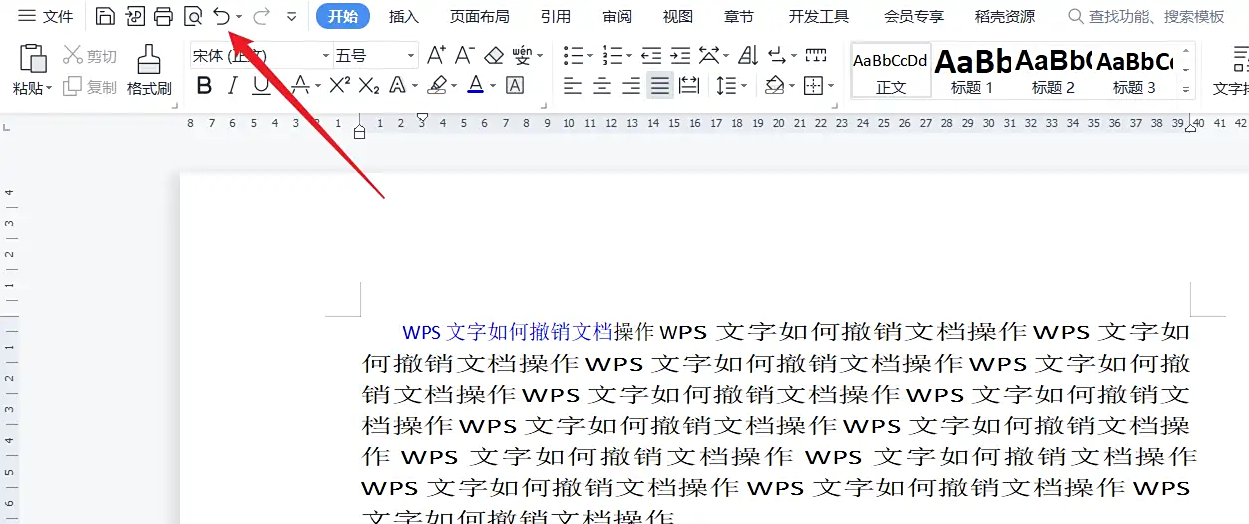Click the Phonetic Guide wén icon

(x=522, y=55)
